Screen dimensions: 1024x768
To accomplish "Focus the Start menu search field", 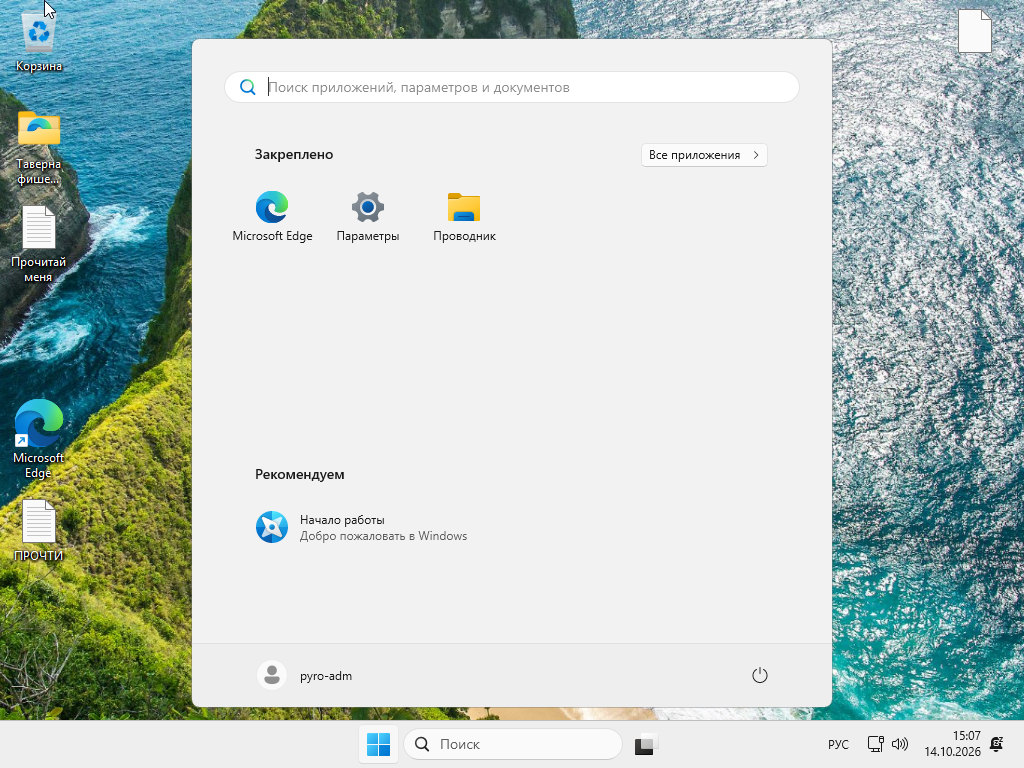I will [x=511, y=87].
